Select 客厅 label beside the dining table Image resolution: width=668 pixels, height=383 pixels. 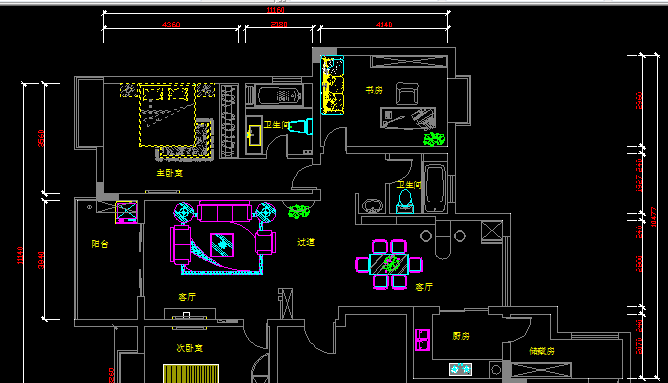[424, 287]
